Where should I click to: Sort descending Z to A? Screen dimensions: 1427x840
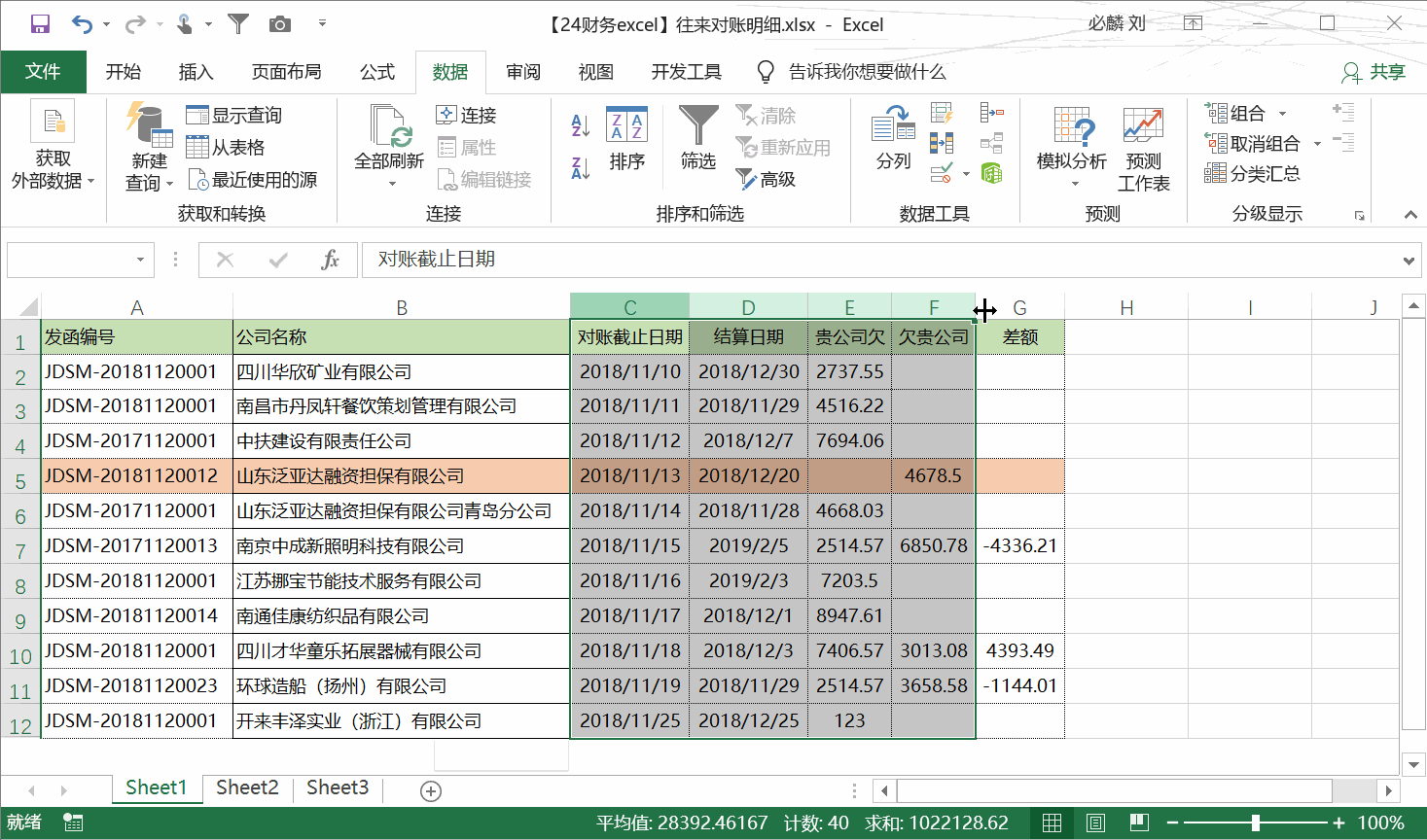point(581,167)
